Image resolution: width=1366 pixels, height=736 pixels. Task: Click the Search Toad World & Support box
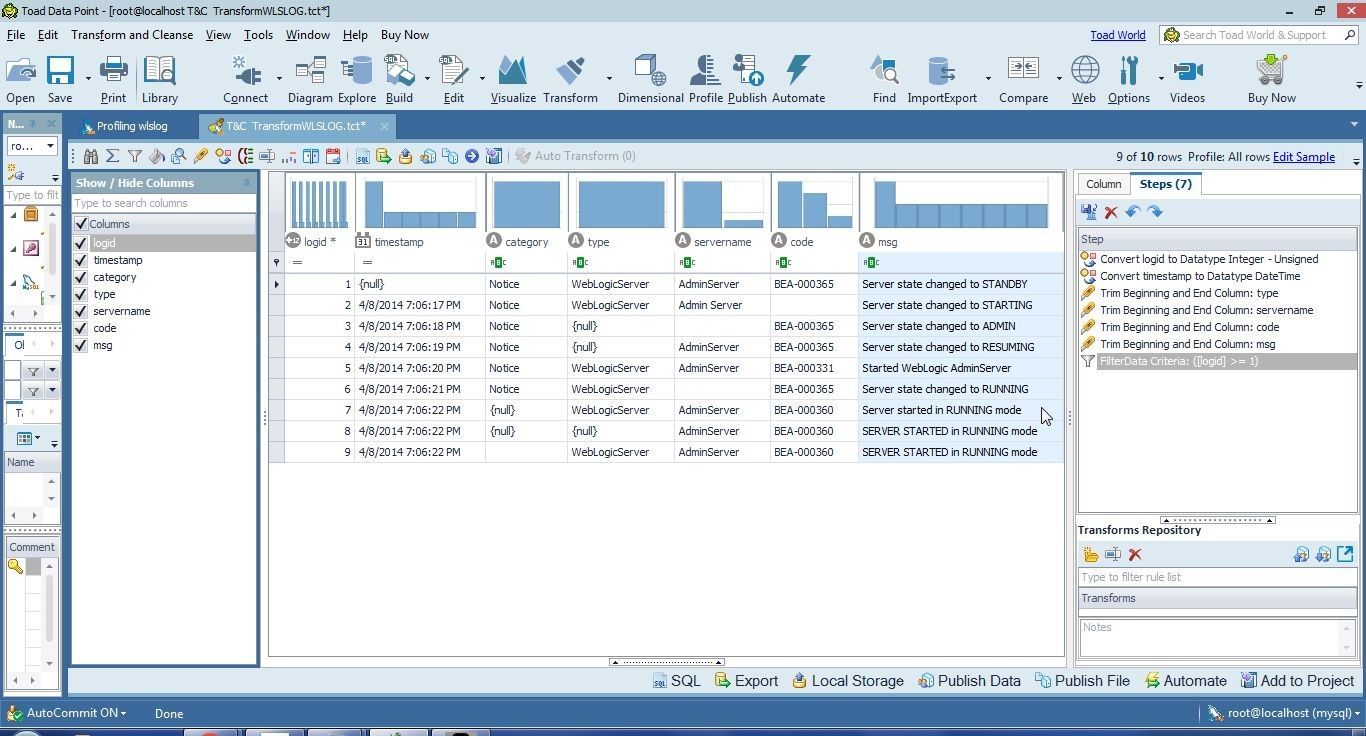[1261, 35]
